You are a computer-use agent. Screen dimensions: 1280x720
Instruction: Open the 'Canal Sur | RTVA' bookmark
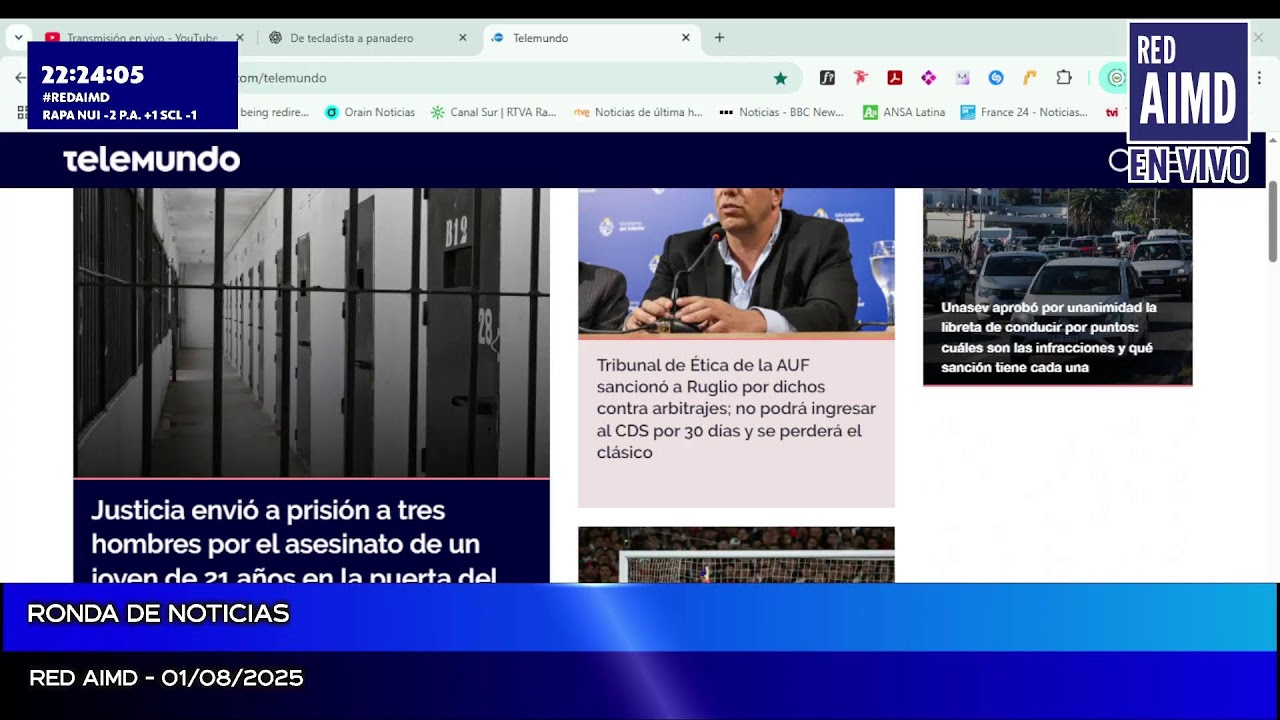click(x=493, y=112)
